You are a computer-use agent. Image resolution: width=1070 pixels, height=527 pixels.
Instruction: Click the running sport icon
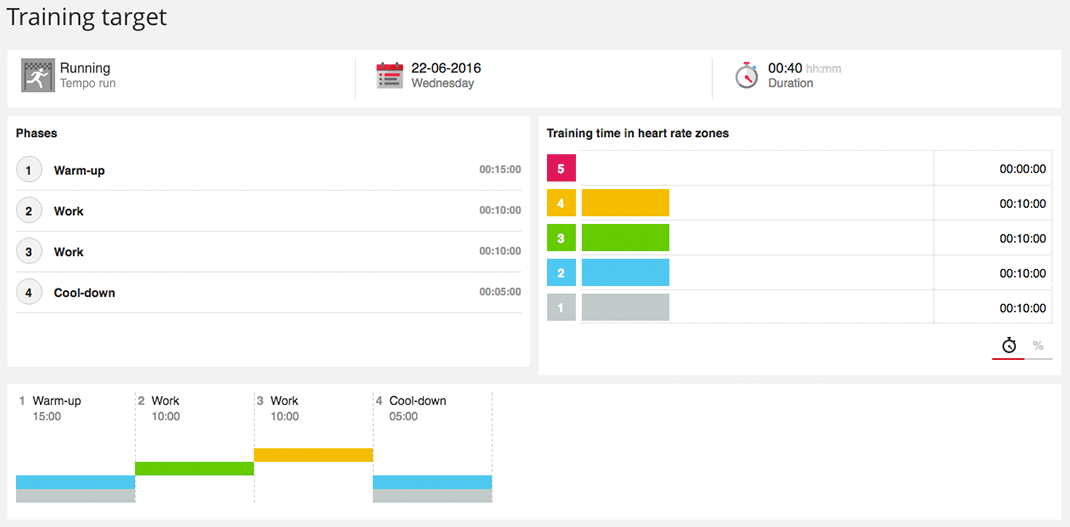(38, 75)
